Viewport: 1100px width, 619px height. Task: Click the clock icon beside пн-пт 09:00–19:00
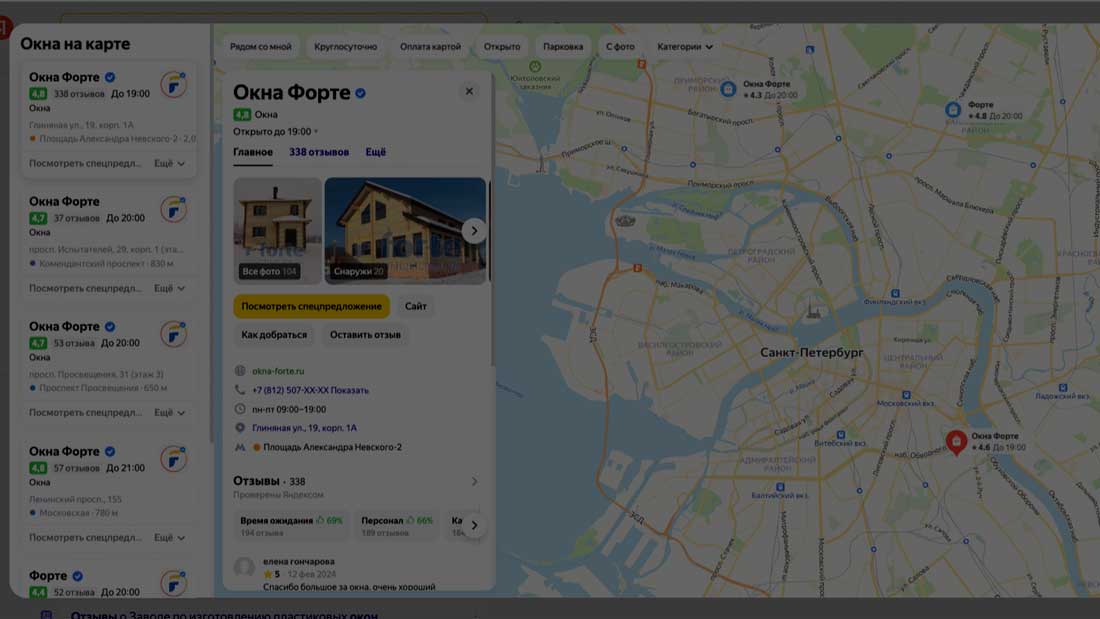(240, 408)
